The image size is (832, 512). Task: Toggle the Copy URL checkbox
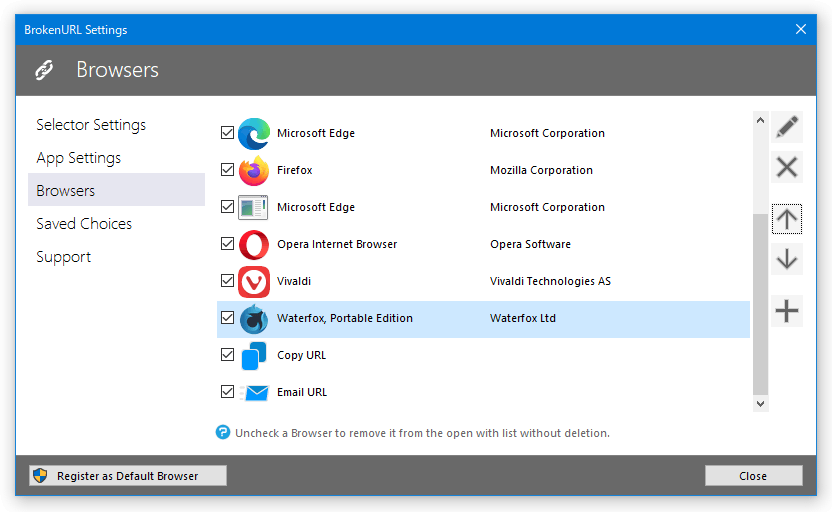click(x=227, y=354)
